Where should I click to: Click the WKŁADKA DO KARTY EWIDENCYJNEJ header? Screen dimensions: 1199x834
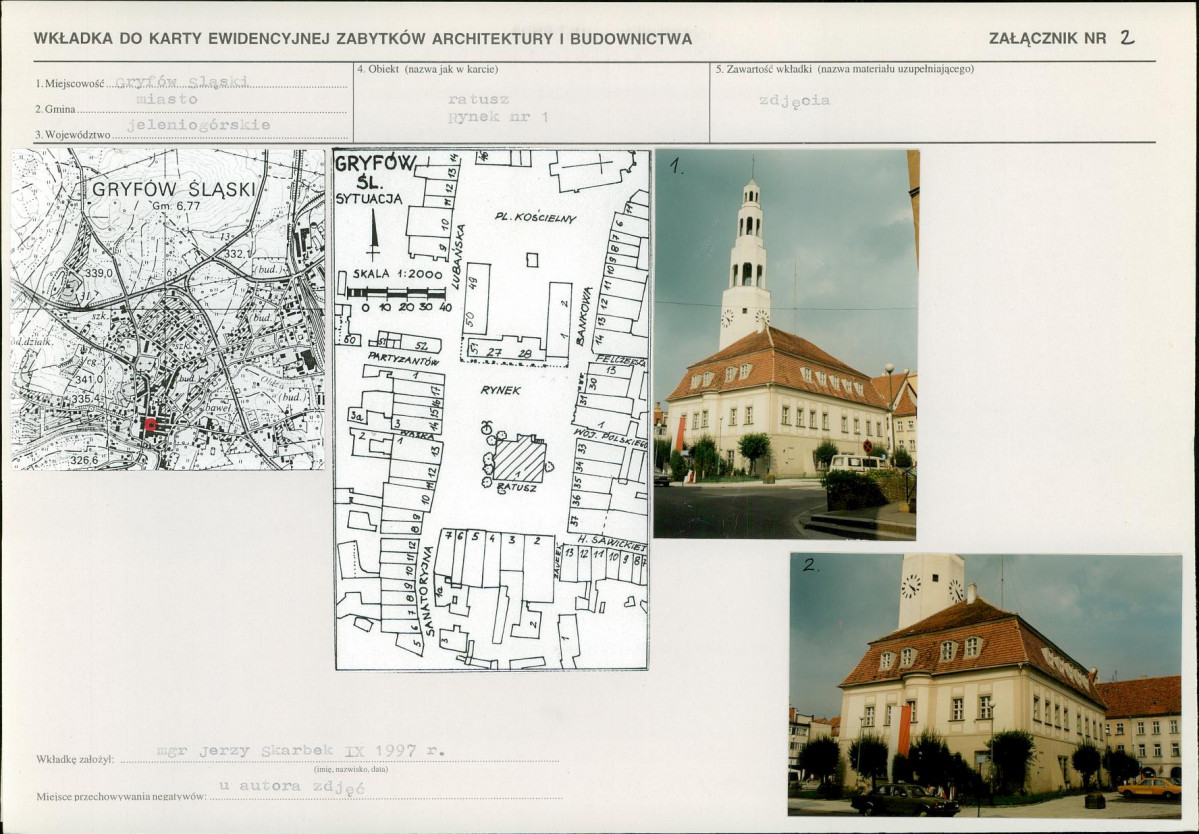coord(362,39)
